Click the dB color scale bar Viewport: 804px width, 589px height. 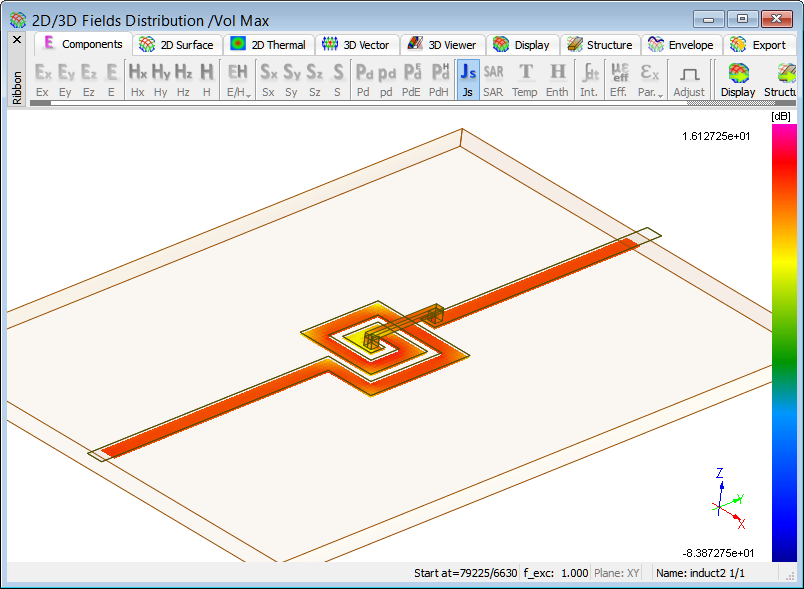pyautogui.click(x=784, y=342)
